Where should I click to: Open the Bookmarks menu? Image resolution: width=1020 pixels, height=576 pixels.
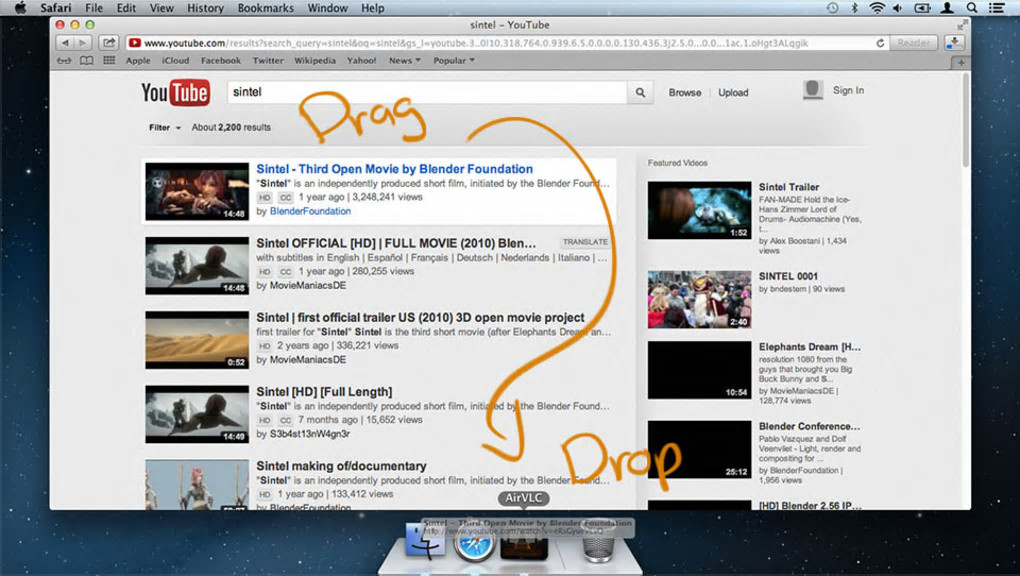click(x=265, y=8)
